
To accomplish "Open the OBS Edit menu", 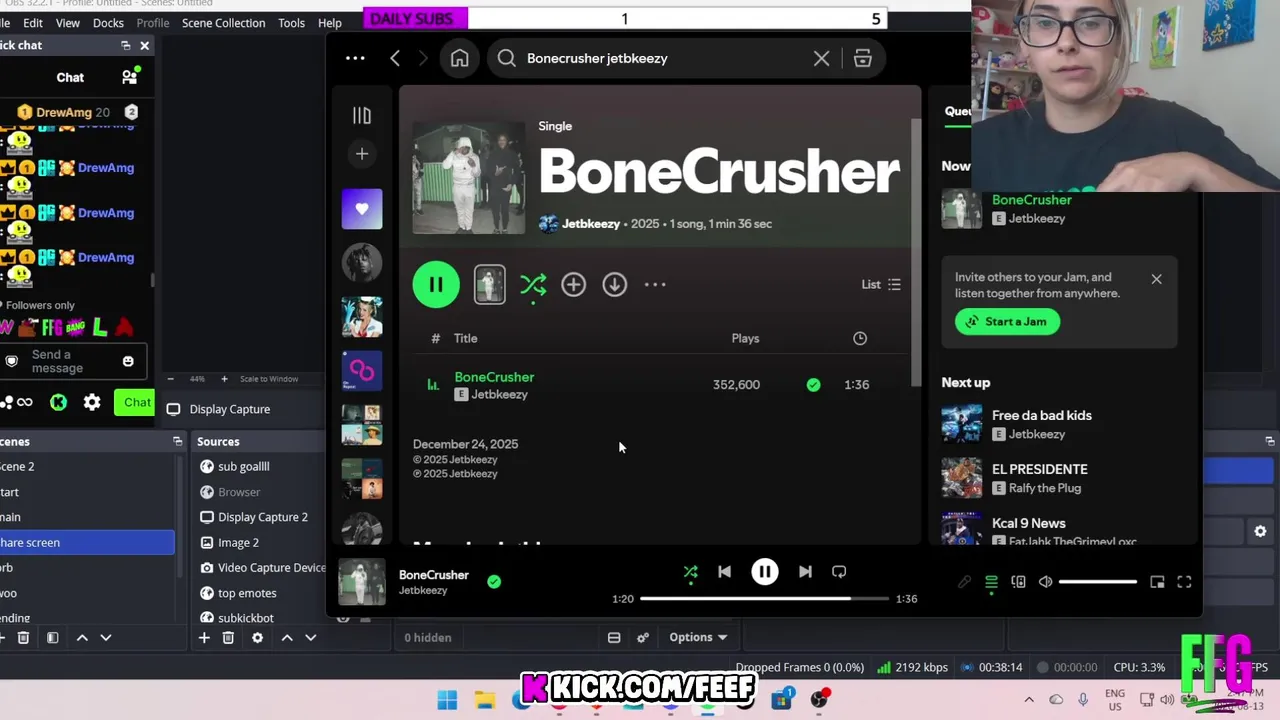I will click(x=33, y=23).
